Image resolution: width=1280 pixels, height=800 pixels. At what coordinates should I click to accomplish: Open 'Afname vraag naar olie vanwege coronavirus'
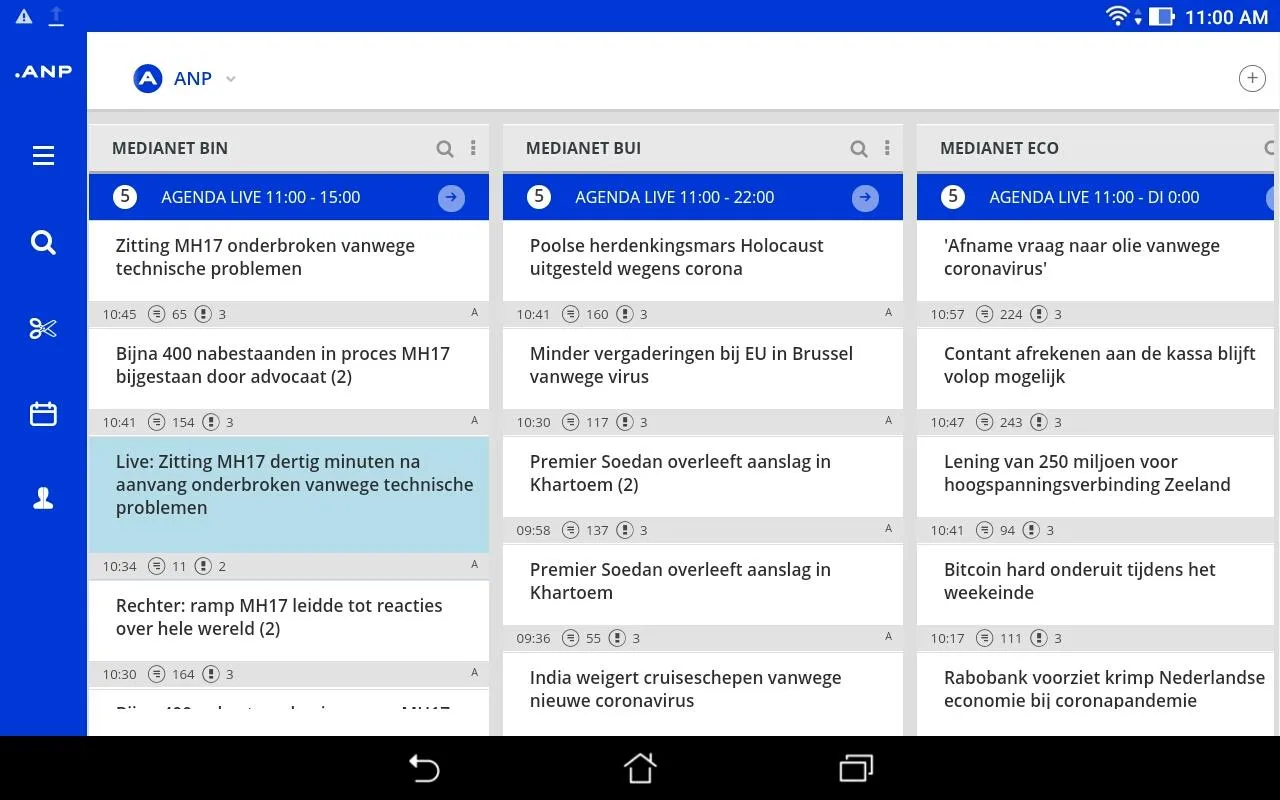pos(1096,260)
